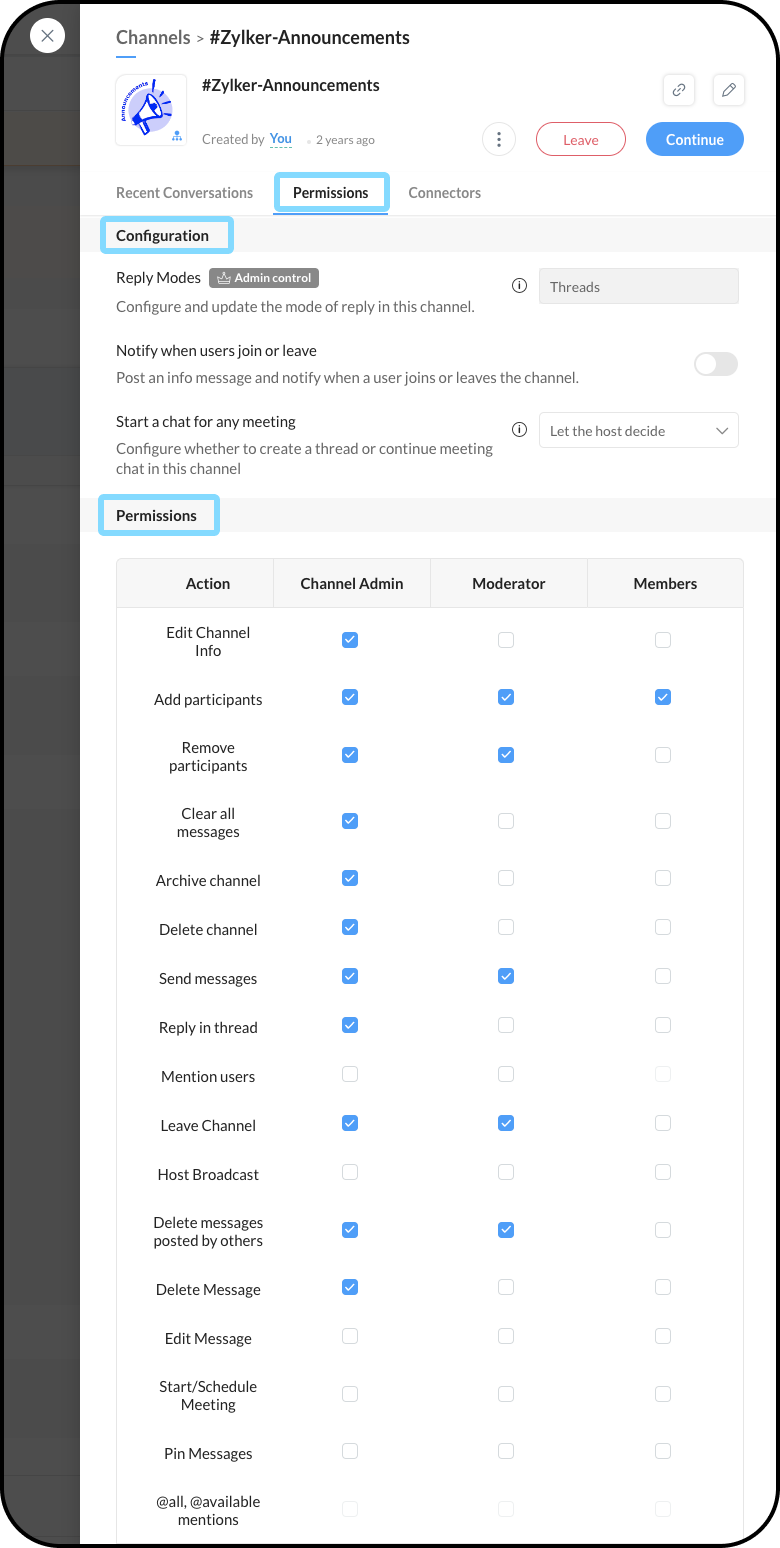Click the 'You' creator link
Viewport: 780px width, 1548px height.
(281, 139)
